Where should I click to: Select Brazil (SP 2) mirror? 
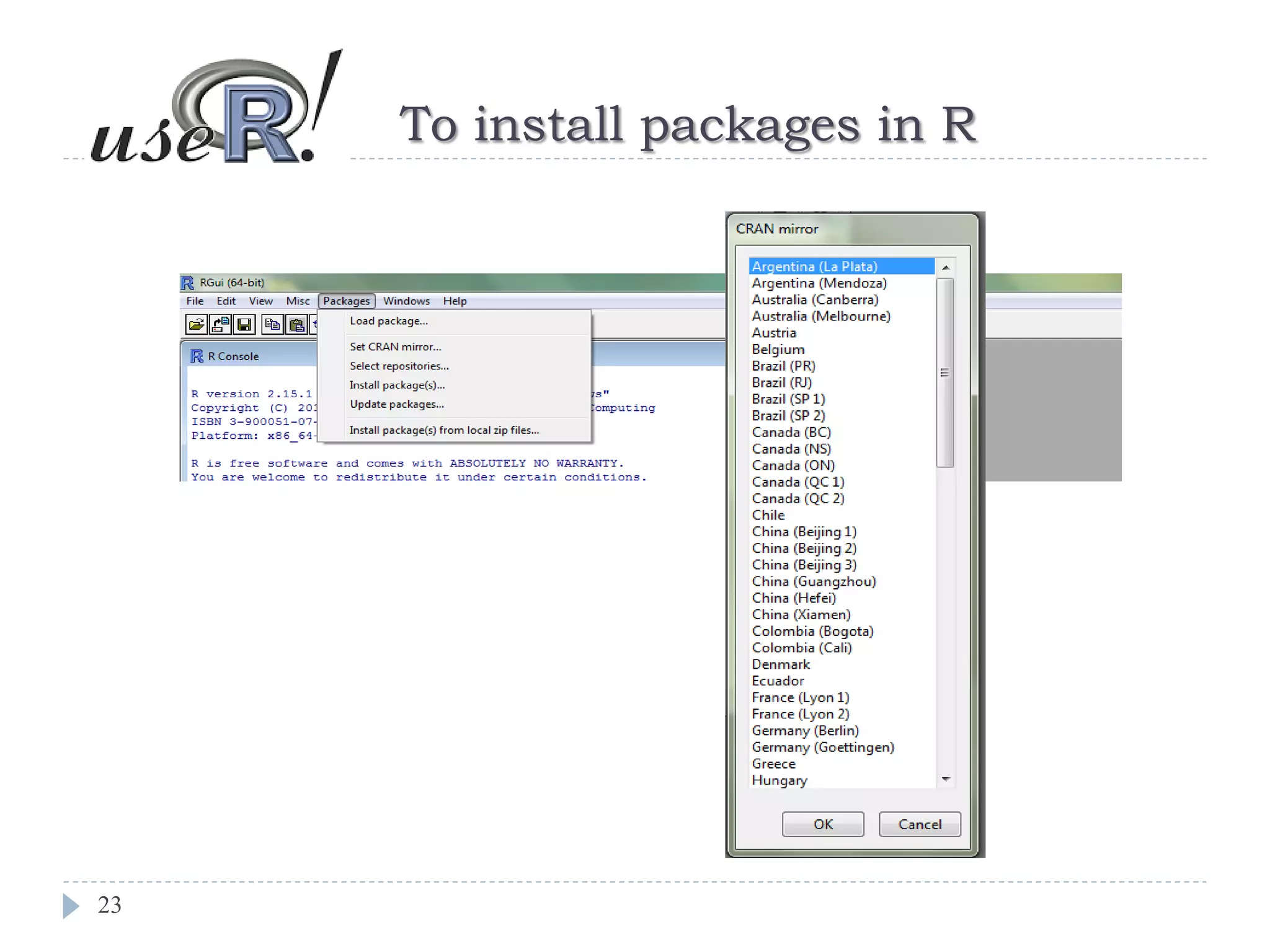pos(841,416)
